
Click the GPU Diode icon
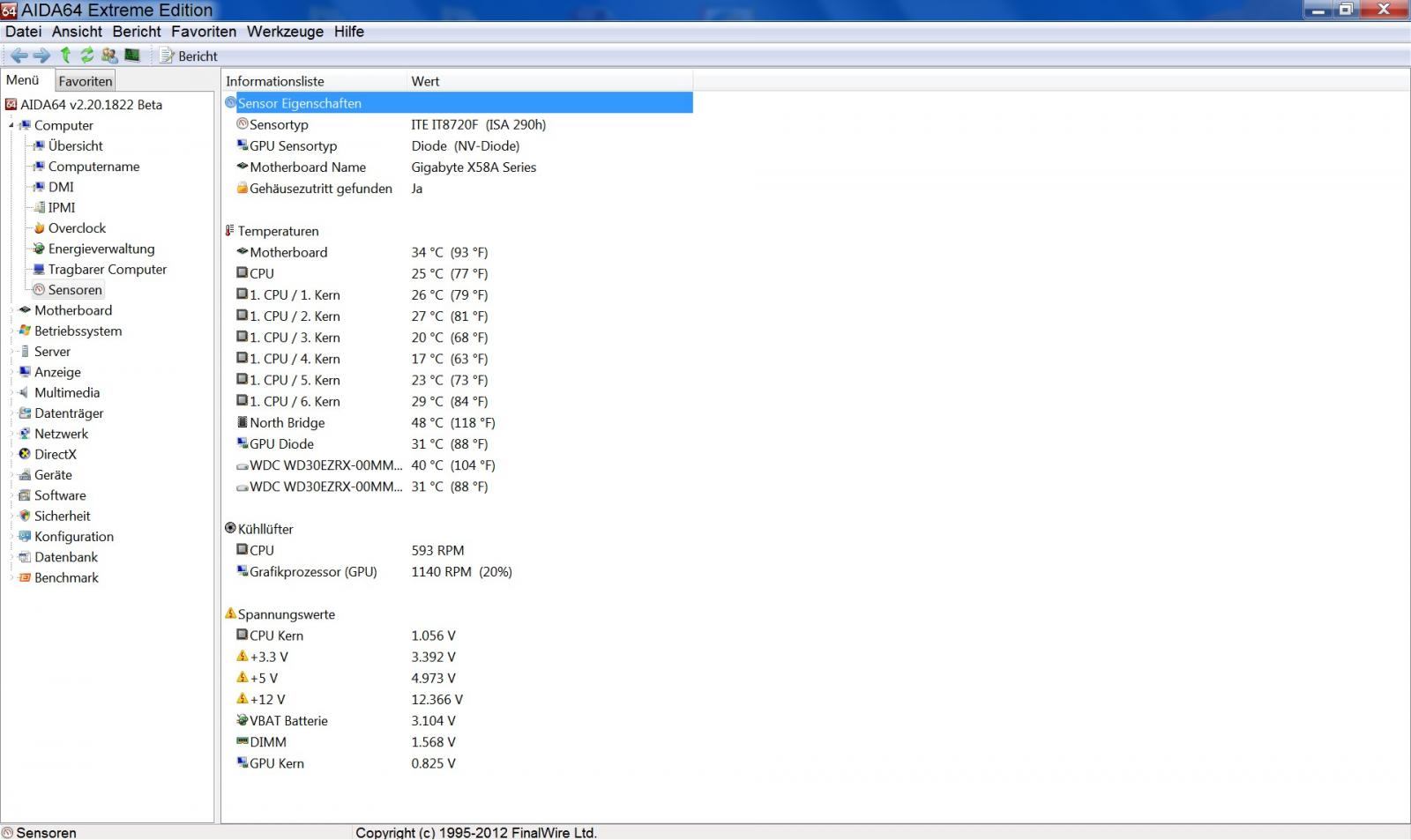click(243, 443)
